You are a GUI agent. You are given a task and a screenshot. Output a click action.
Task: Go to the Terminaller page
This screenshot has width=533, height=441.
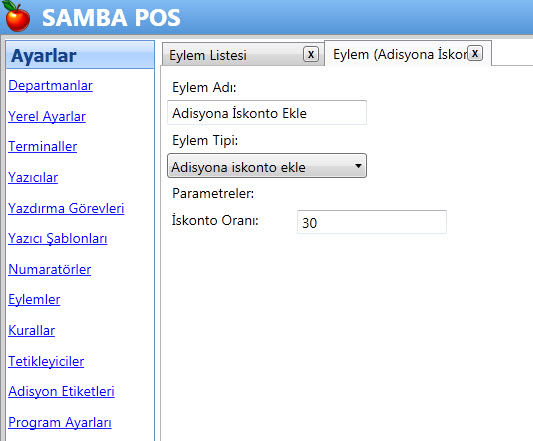click(x=42, y=147)
